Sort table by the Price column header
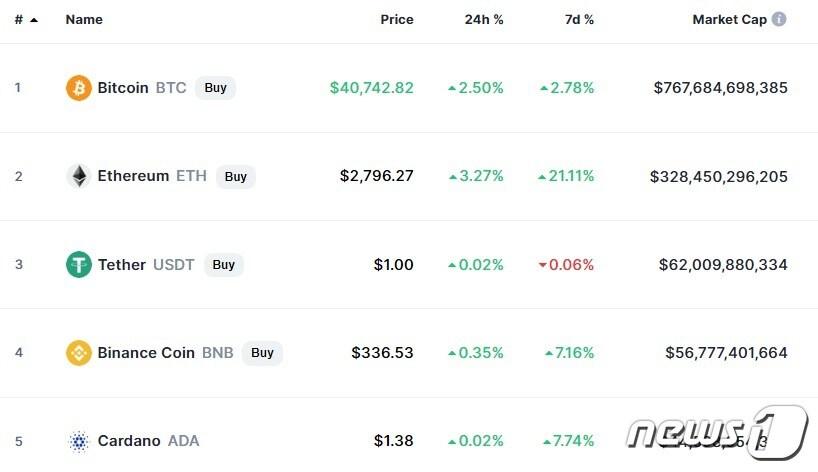The height and width of the screenshot is (472, 818). pos(396,20)
